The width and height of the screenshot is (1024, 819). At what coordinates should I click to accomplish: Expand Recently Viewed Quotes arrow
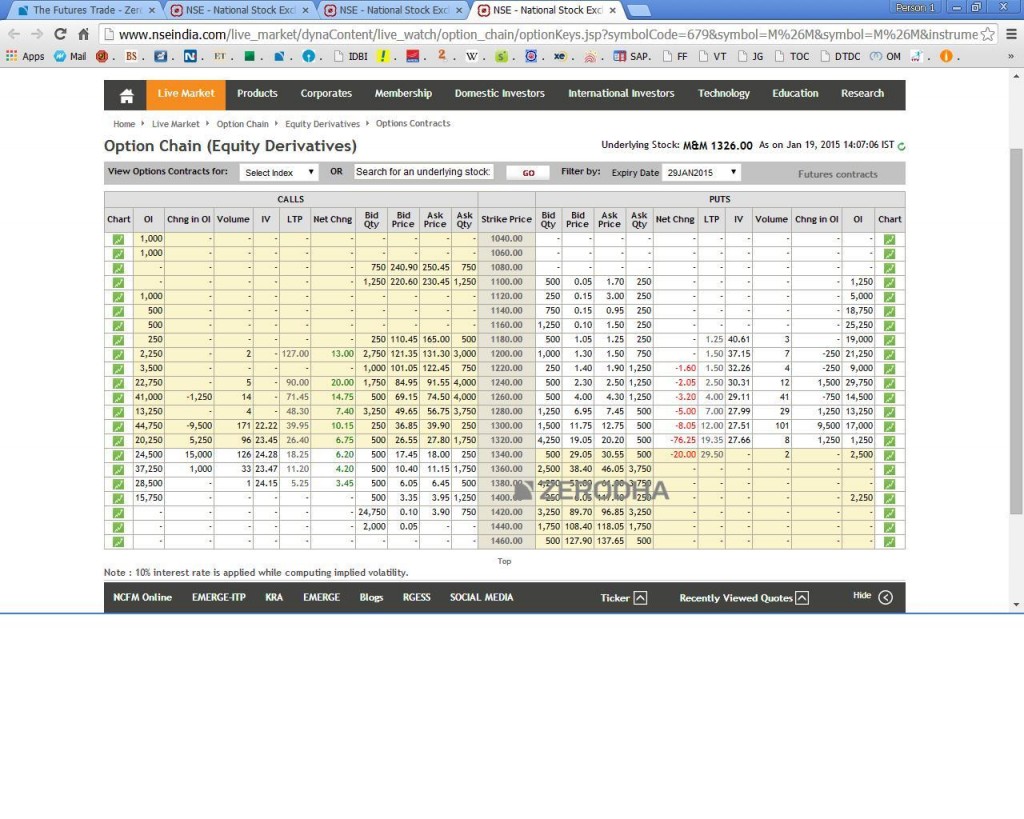coord(802,597)
